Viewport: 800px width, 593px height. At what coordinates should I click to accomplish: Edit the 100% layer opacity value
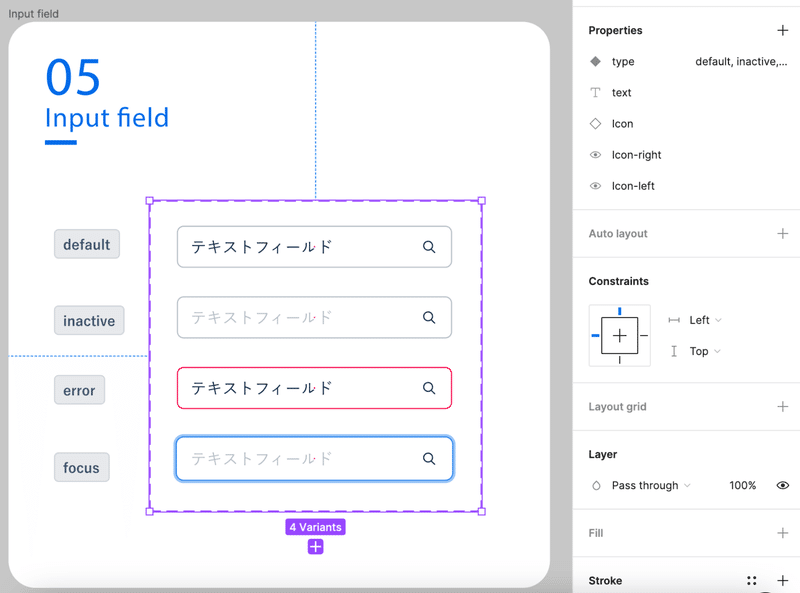(742, 485)
